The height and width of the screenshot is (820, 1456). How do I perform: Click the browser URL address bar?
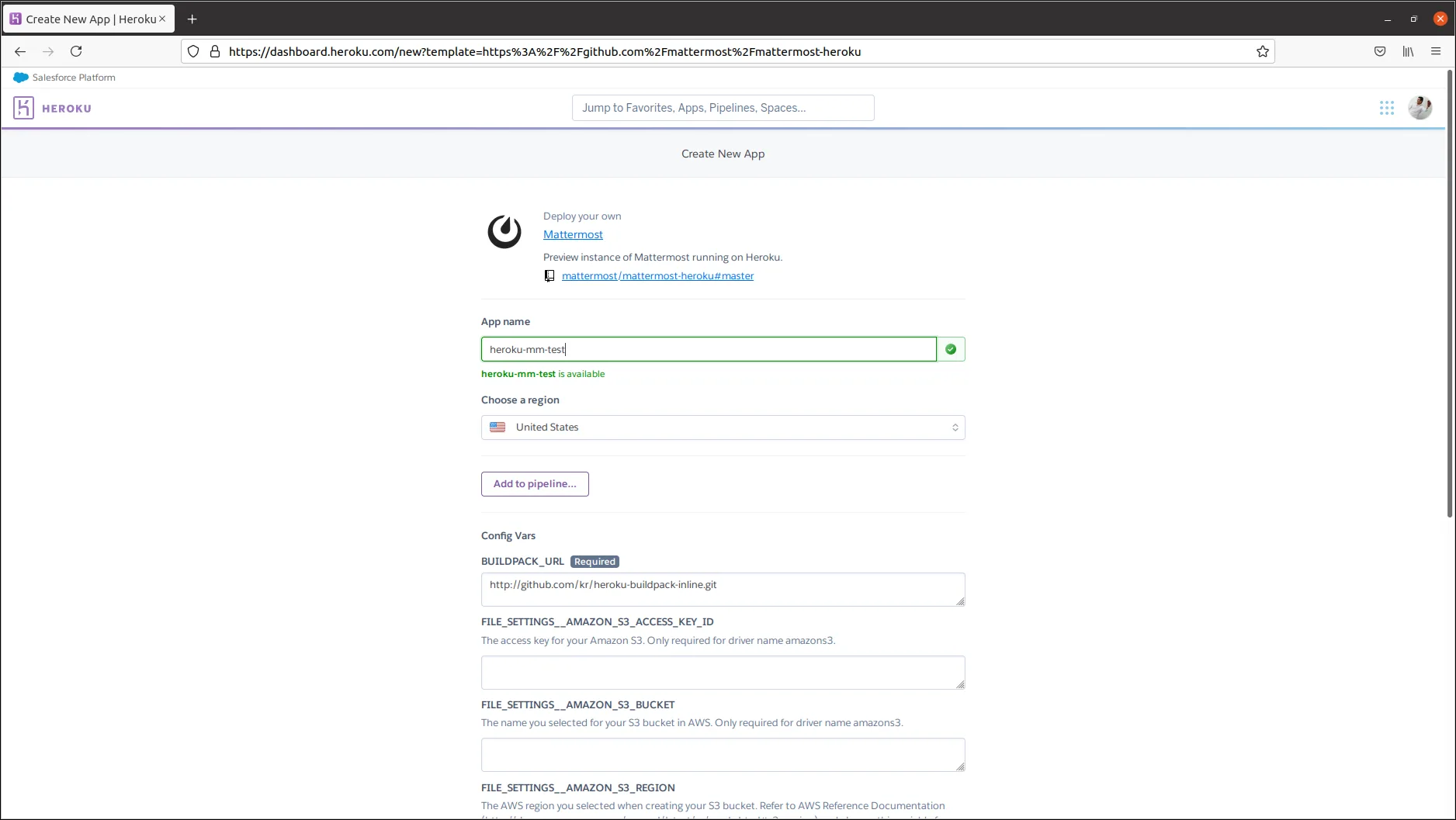pos(730,51)
